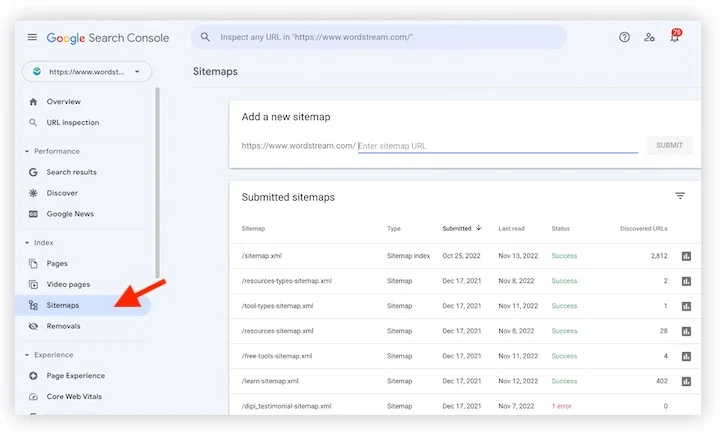Click the Video pages icon
The width and height of the screenshot is (720, 435).
[x=33, y=284]
